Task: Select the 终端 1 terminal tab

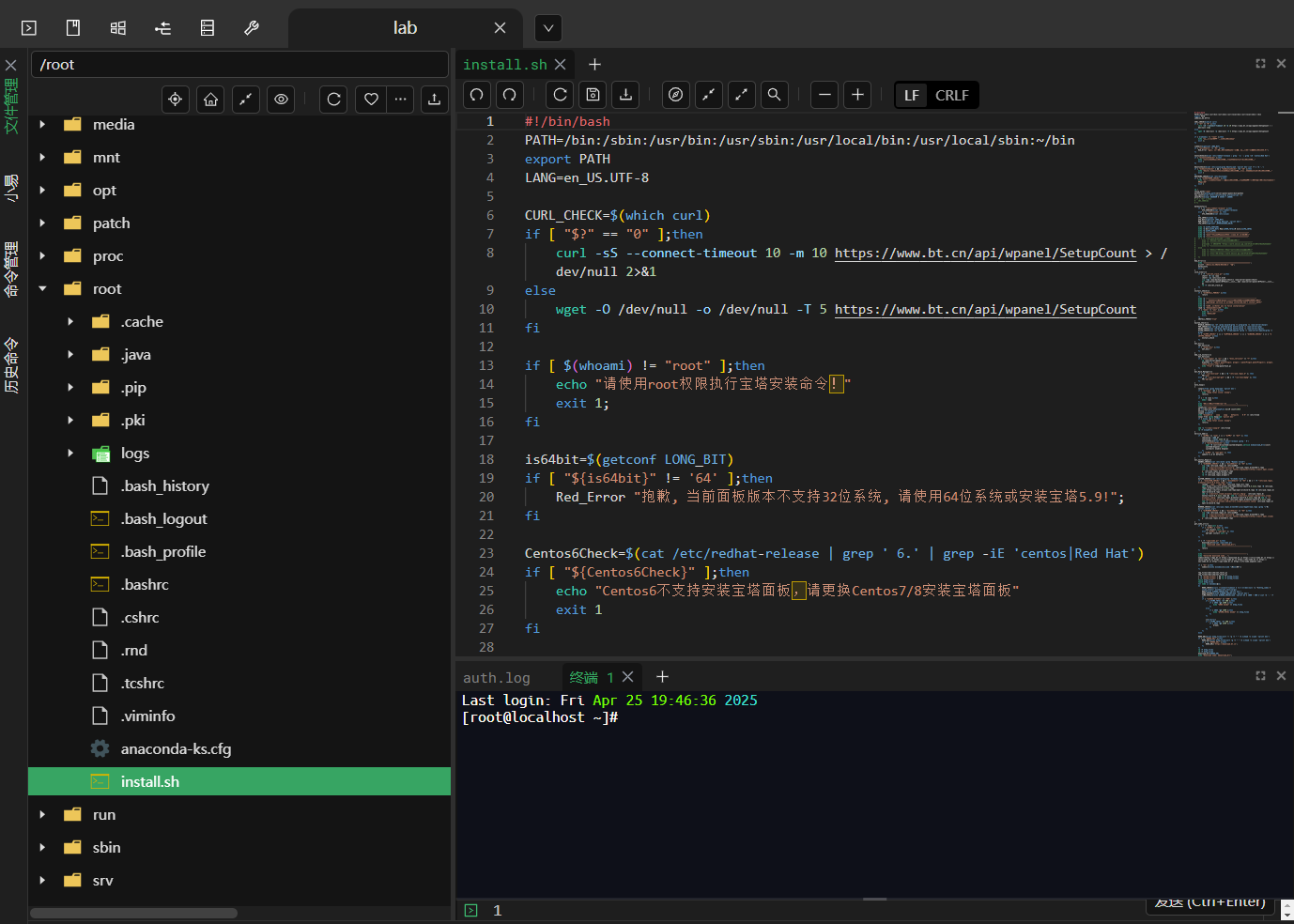Action: click(x=591, y=678)
